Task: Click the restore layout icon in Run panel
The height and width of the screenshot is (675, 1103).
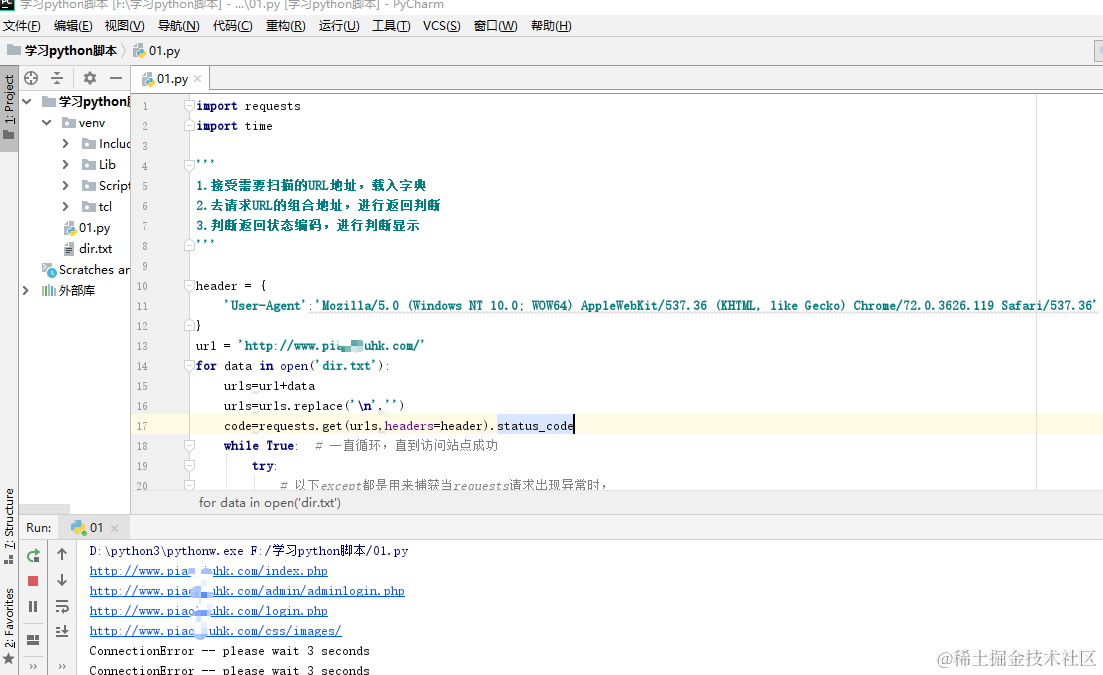Action: pyautogui.click(x=33, y=639)
